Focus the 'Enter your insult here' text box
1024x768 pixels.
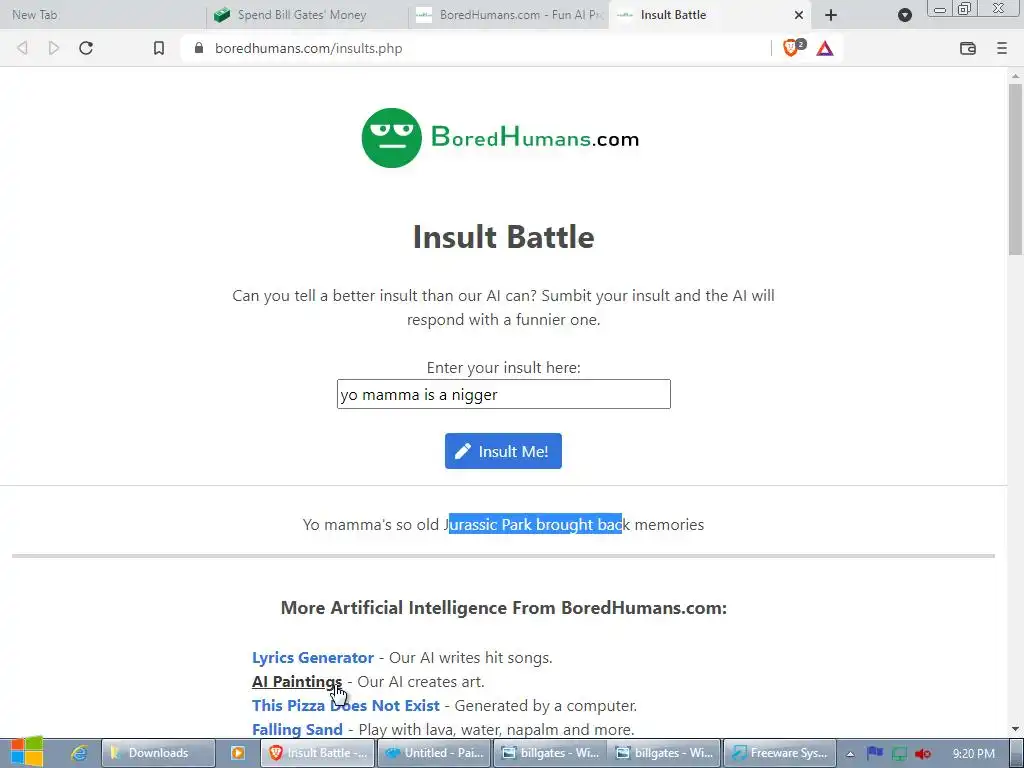click(x=504, y=394)
